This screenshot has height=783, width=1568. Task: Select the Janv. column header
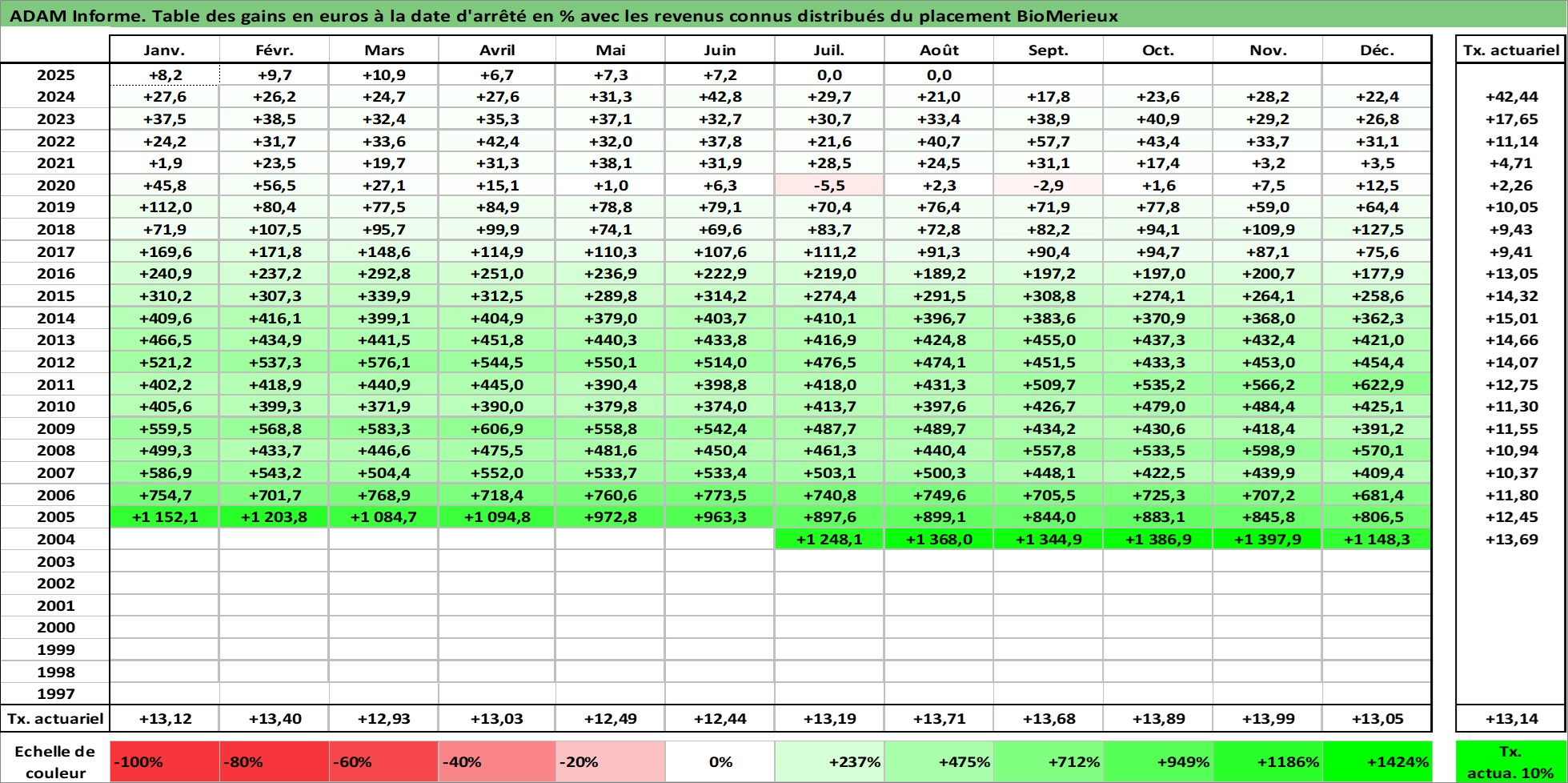click(x=164, y=50)
